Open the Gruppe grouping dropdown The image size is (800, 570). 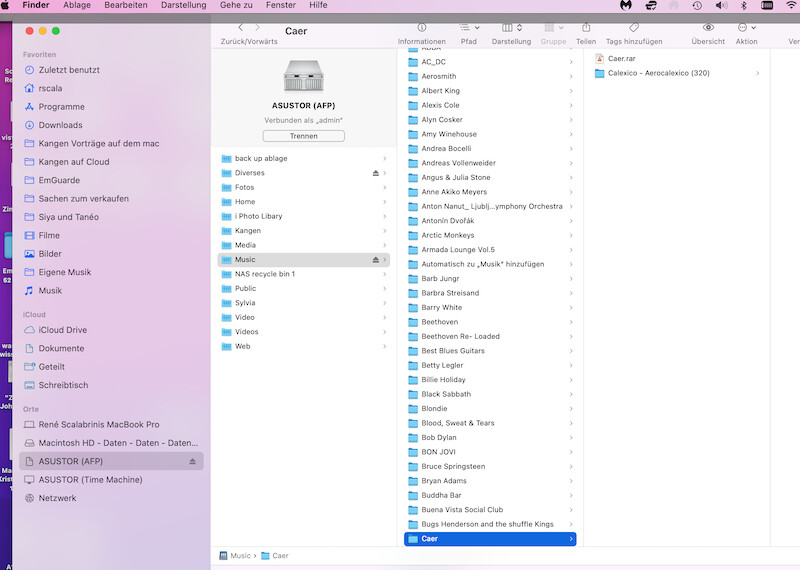[x=554, y=28]
